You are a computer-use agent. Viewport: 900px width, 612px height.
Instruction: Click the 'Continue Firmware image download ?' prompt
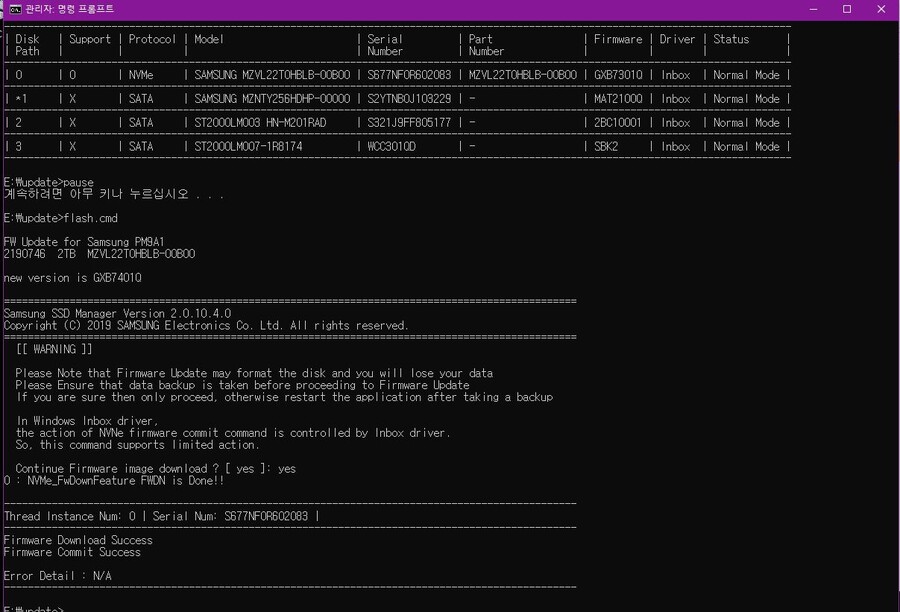156,469
